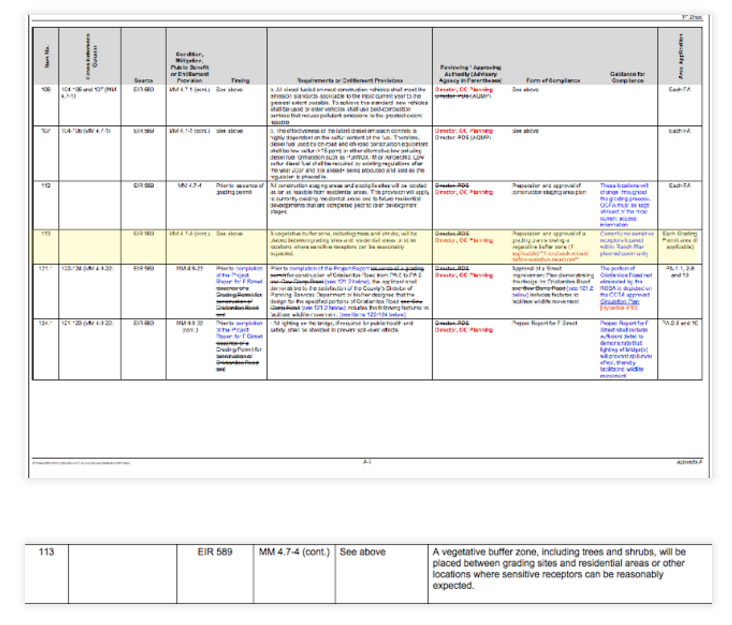The image size is (732, 625).
Task: Click the 'Guidance for Compliance' column header
Action: tap(627, 77)
